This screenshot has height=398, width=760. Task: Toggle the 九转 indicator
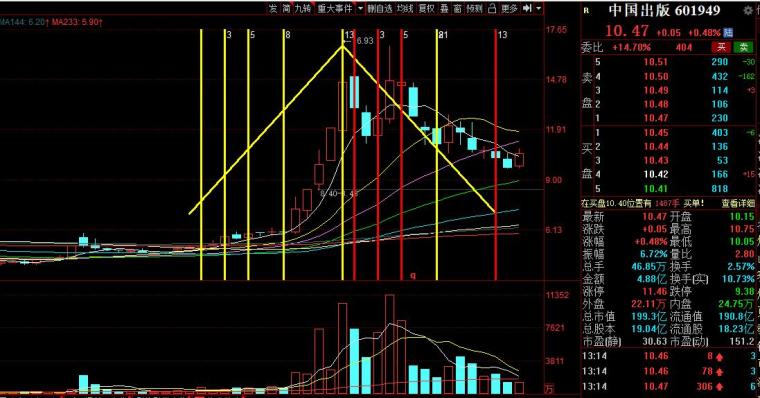point(303,9)
